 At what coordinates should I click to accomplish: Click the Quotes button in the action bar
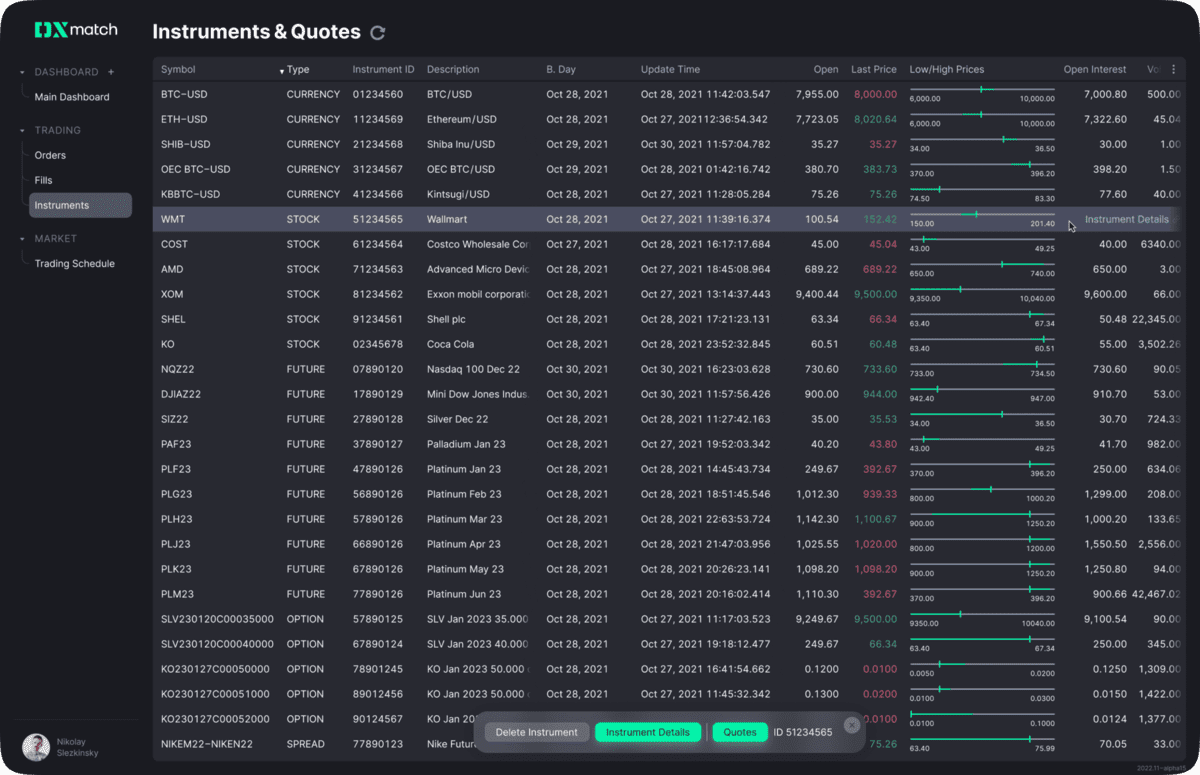point(740,731)
